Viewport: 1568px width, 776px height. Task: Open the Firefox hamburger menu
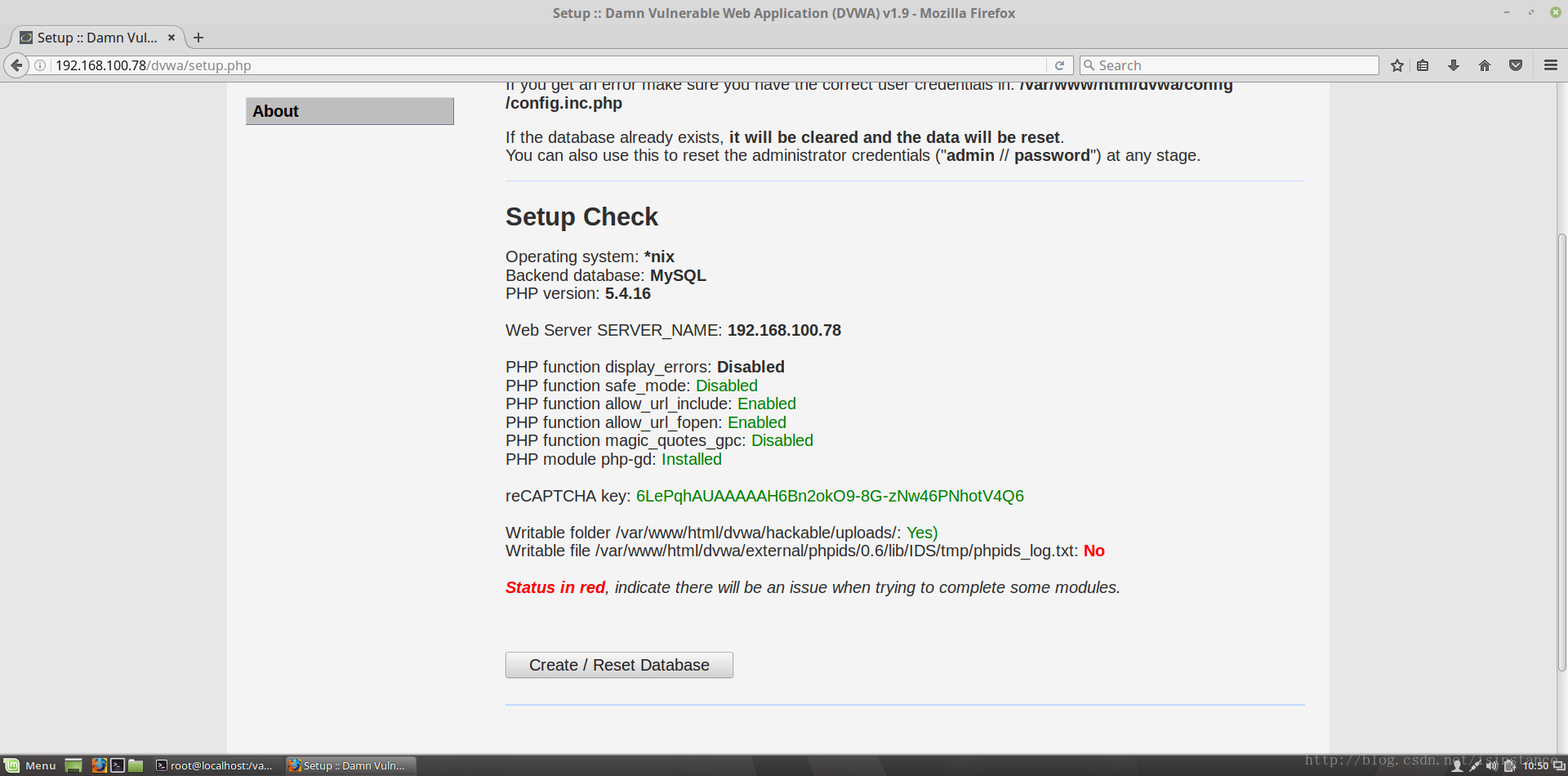(1551, 65)
